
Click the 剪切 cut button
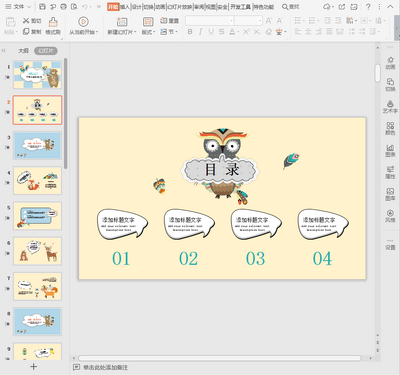point(32,21)
